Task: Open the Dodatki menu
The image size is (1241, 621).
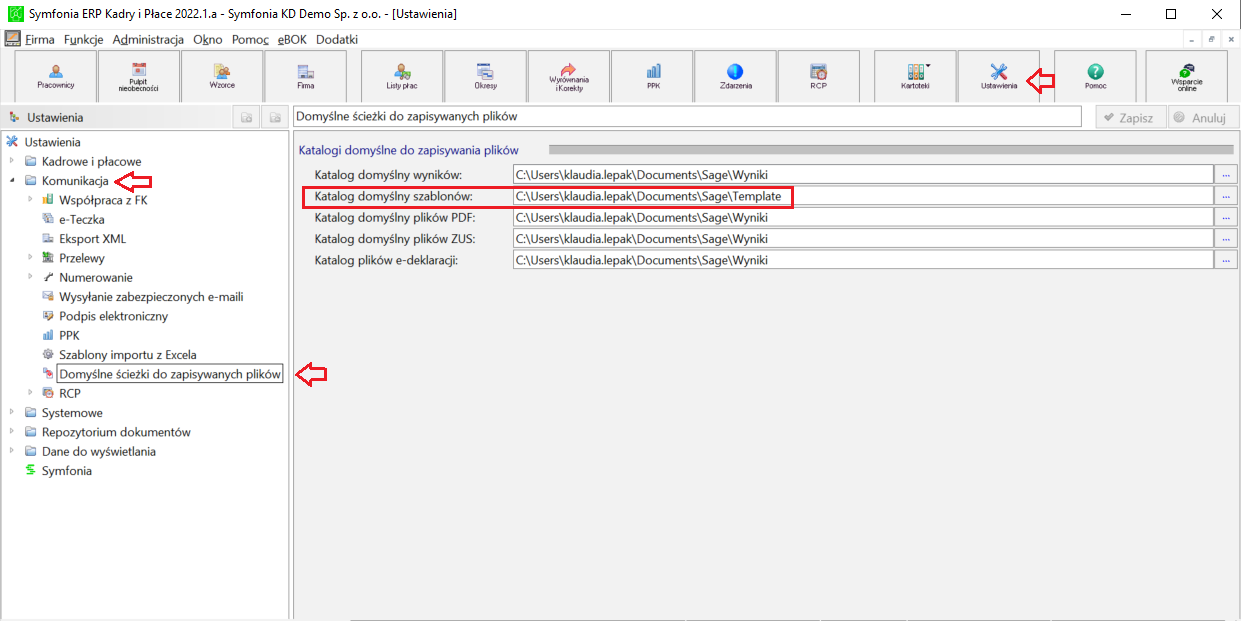Action: pos(337,39)
